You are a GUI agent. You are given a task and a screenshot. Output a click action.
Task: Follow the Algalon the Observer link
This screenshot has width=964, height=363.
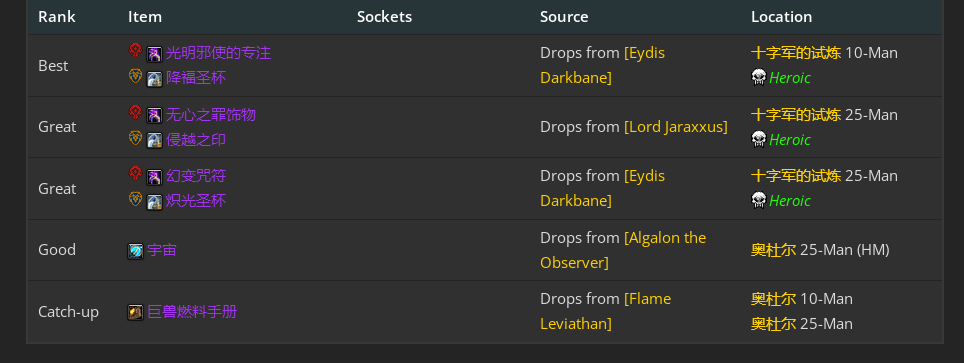[623, 250]
